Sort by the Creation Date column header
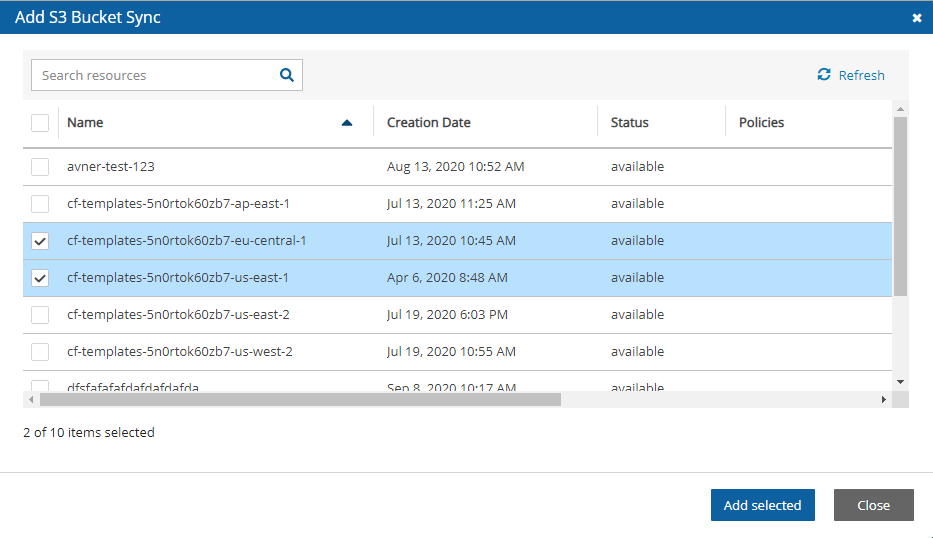Image resolution: width=933 pixels, height=538 pixels. (429, 123)
